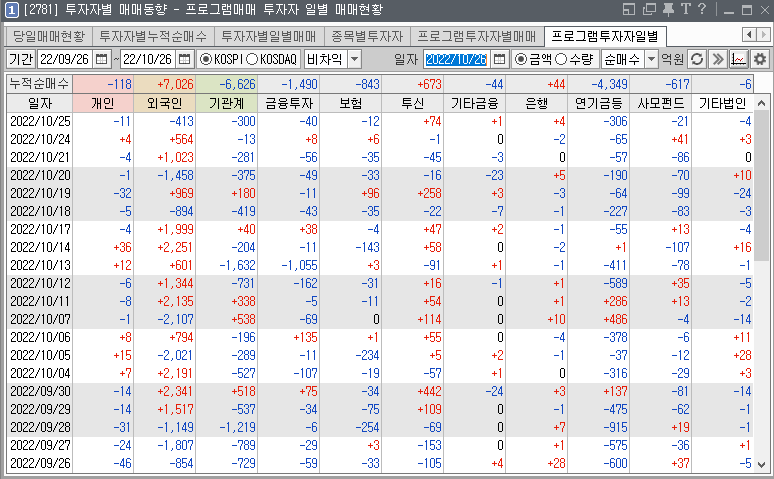Expand the 순매수 dropdown

pyautogui.click(x=651, y=59)
